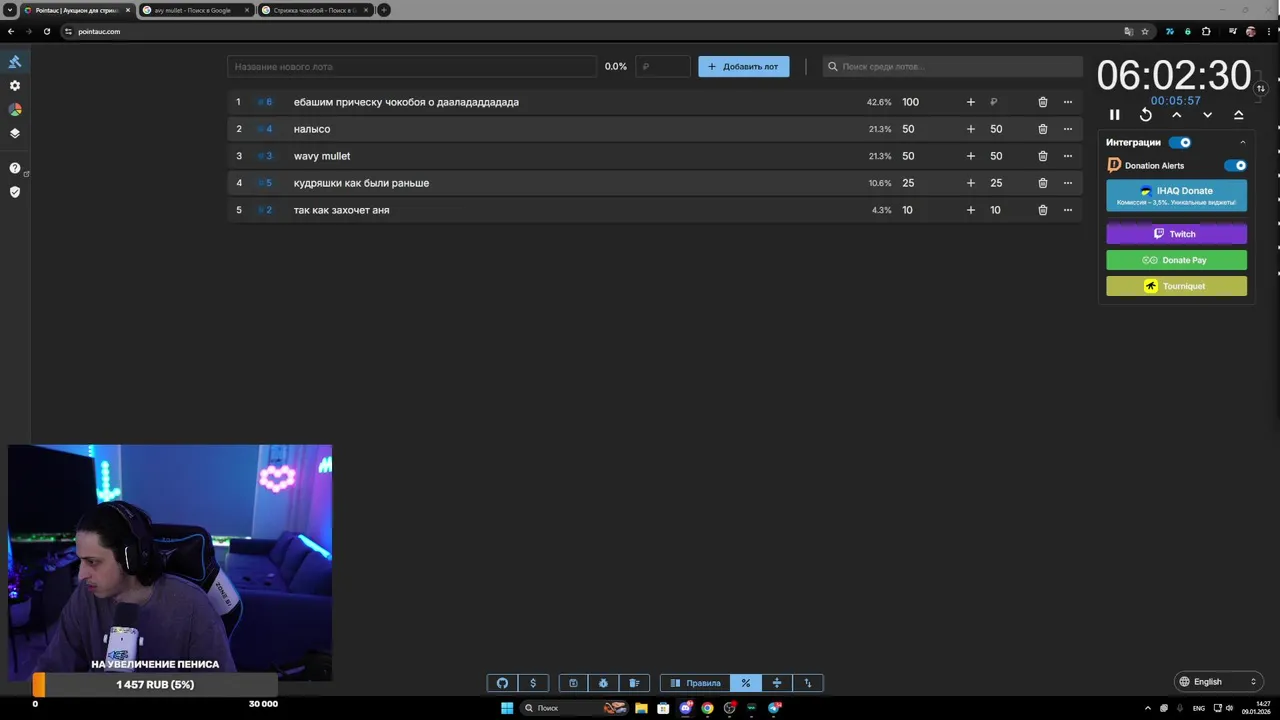
Task: Delete lot 'так как захочет аня'
Action: [x=1043, y=210]
